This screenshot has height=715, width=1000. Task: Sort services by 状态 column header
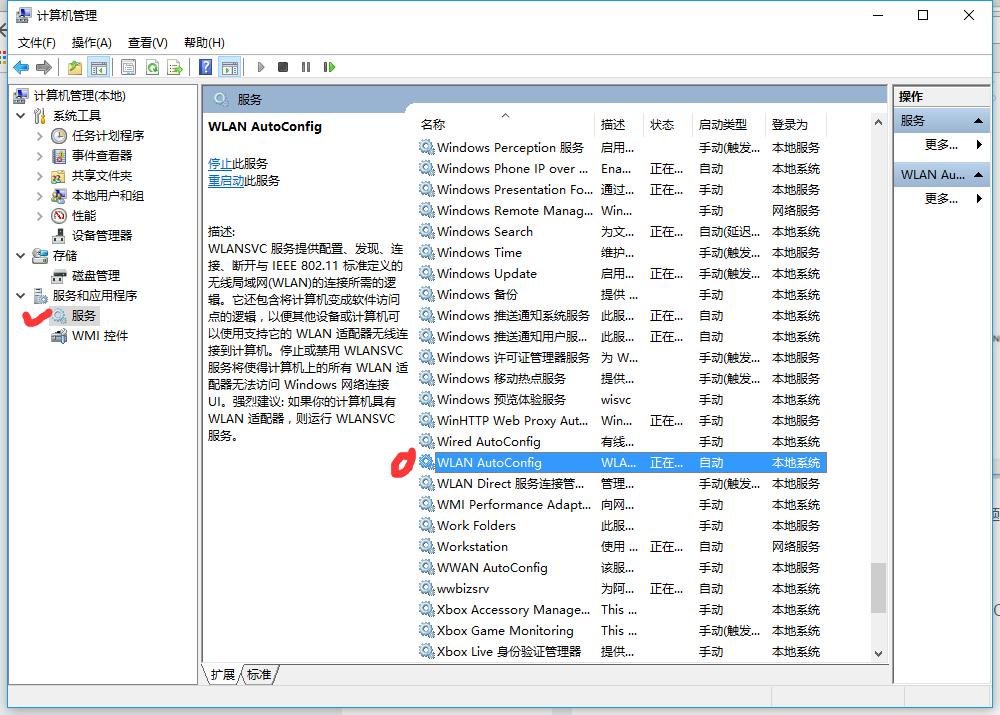668,124
